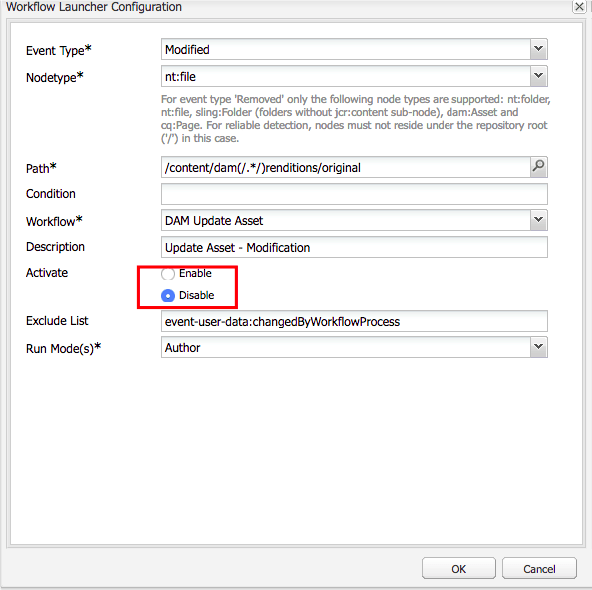Open the path browser magnifier icon
Screen dimensions: 592x590
tap(538, 167)
